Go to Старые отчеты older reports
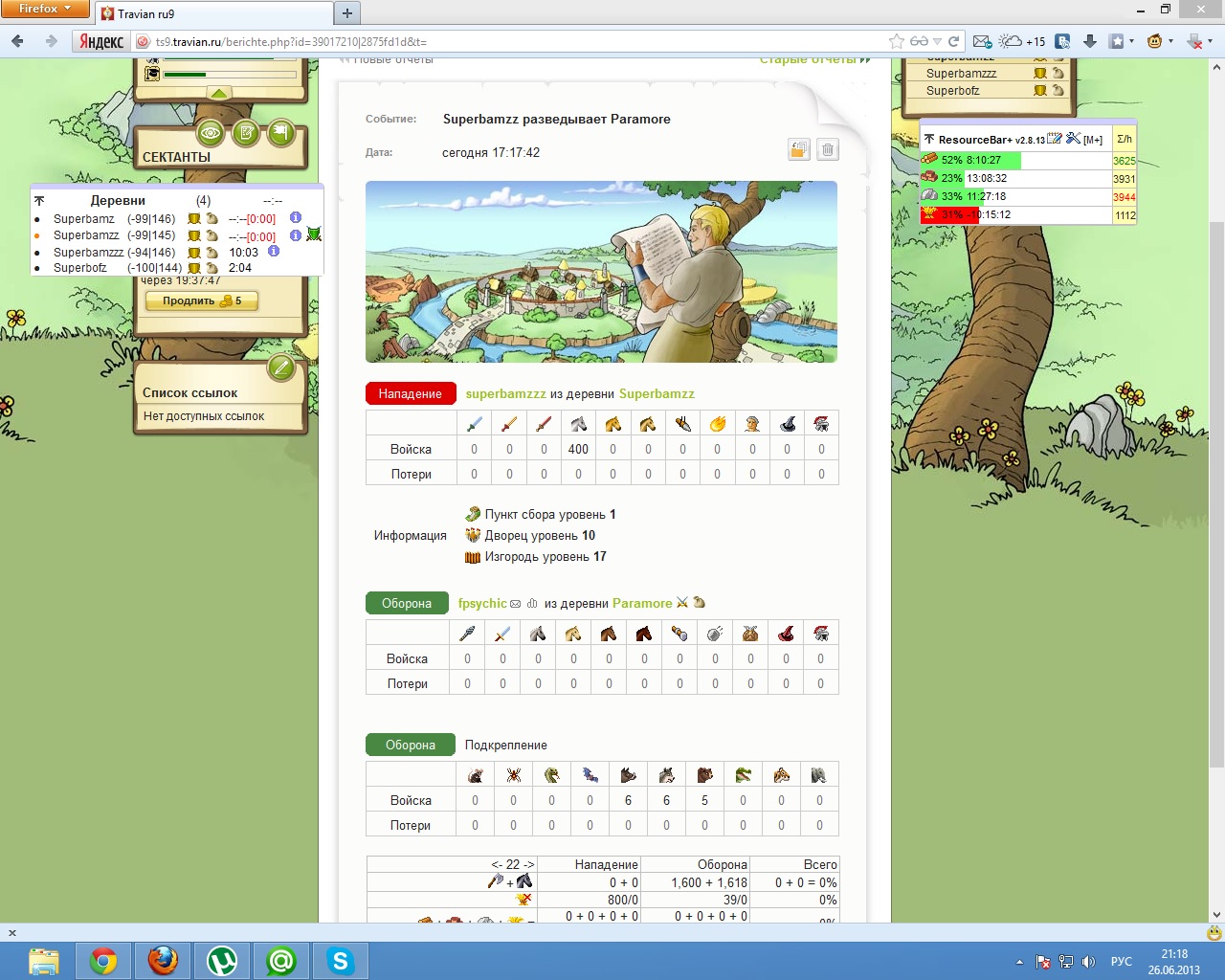This screenshot has width=1225, height=980. (x=814, y=60)
